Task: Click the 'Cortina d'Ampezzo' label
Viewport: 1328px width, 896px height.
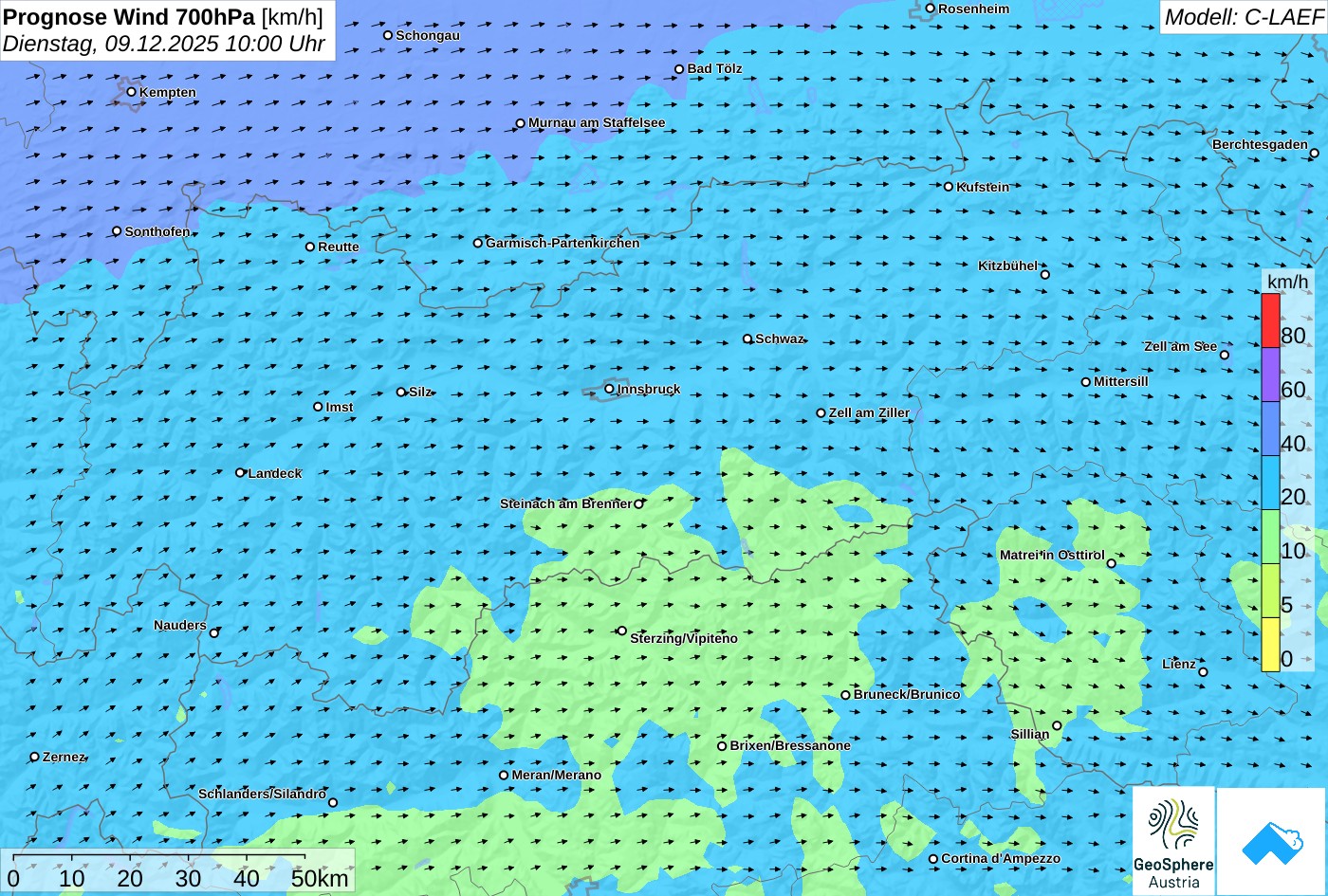Action: pos(1001,858)
